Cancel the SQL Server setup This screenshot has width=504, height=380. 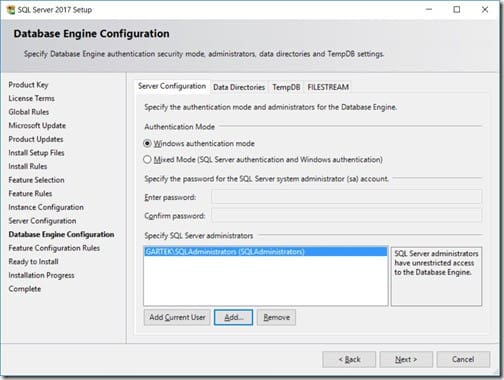(x=463, y=360)
